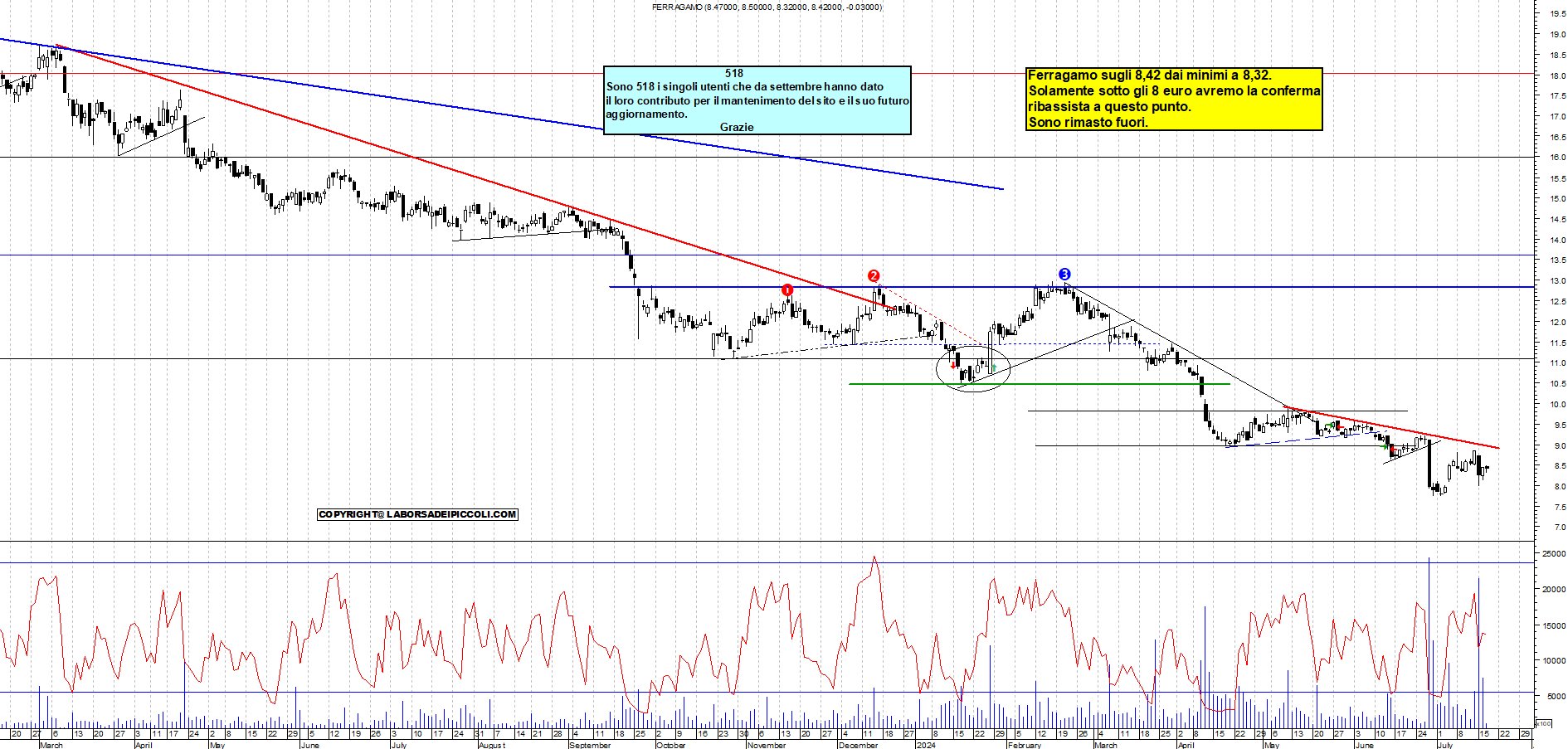Click the 8.0 price axis label

pos(1559,487)
